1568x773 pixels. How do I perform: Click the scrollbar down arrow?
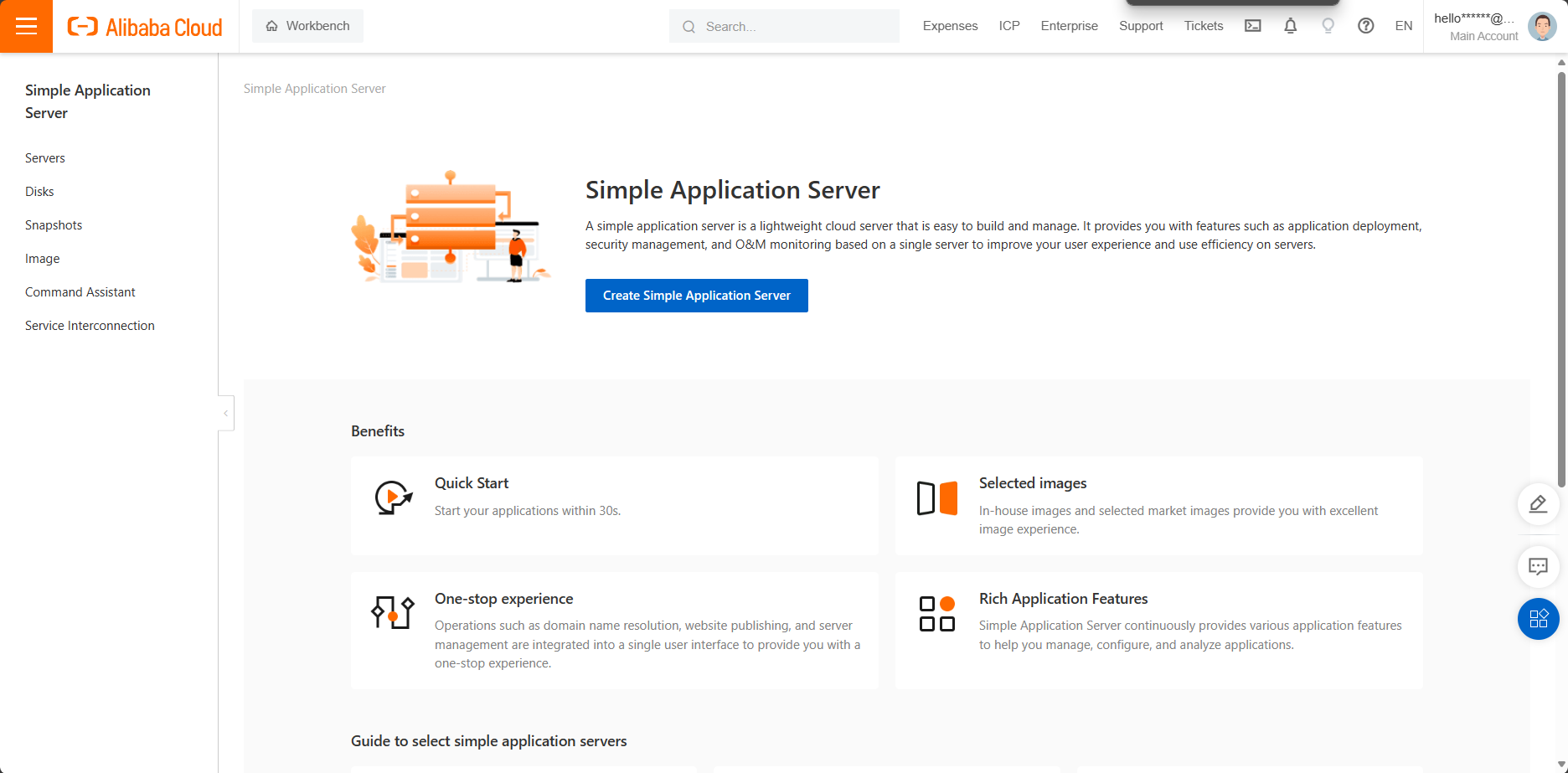(x=1561, y=765)
